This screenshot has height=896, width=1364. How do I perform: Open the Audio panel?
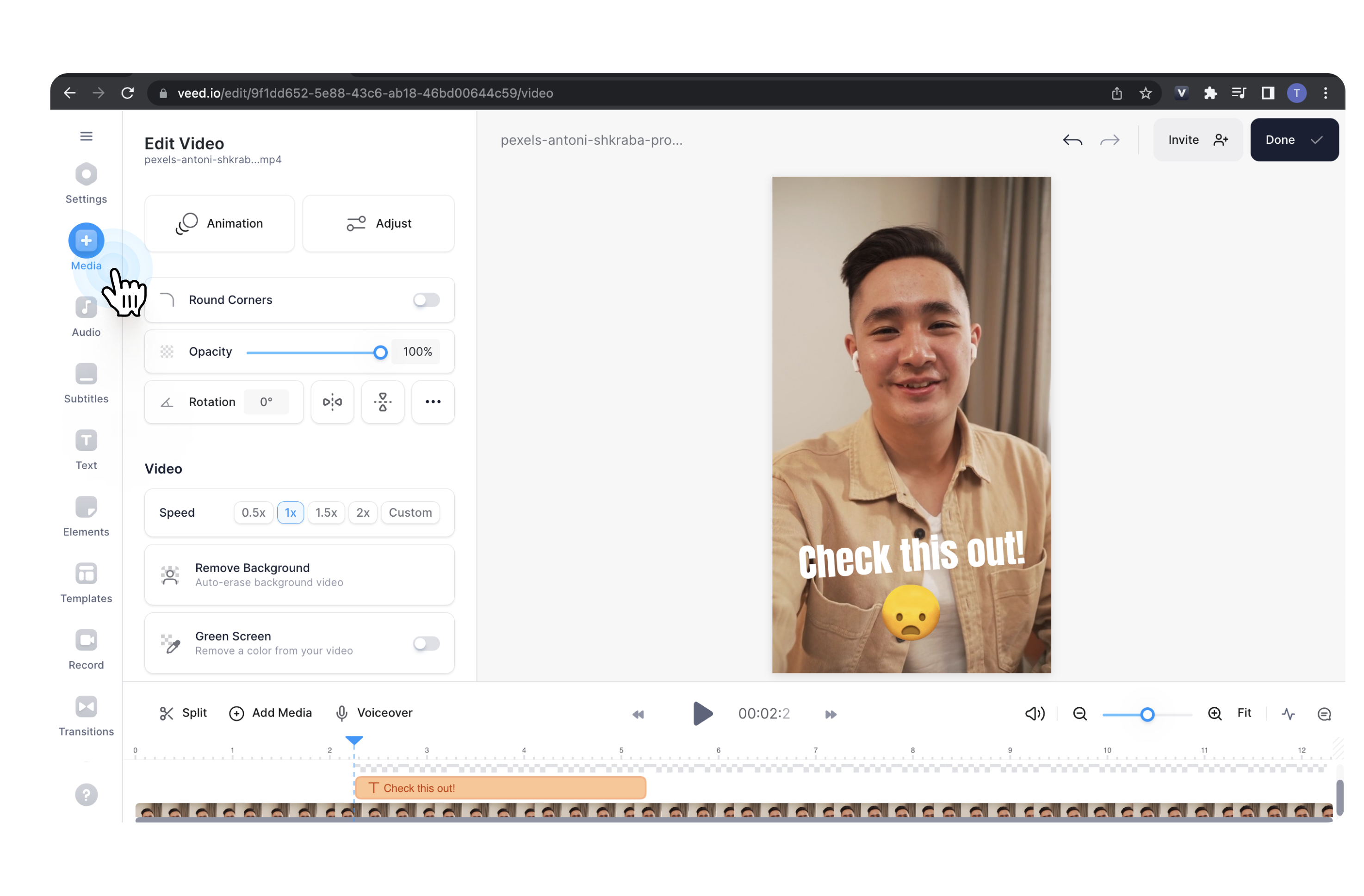[86, 317]
